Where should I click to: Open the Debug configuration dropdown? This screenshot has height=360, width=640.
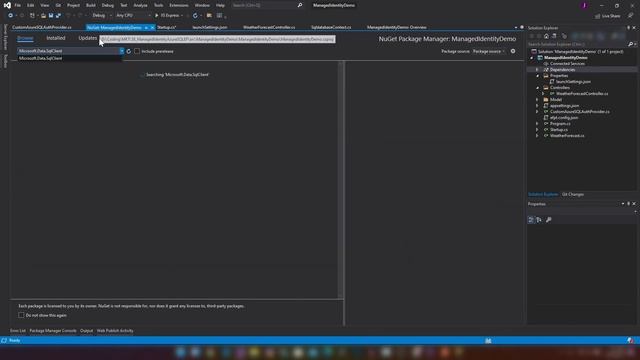pyautogui.click(x=102, y=16)
